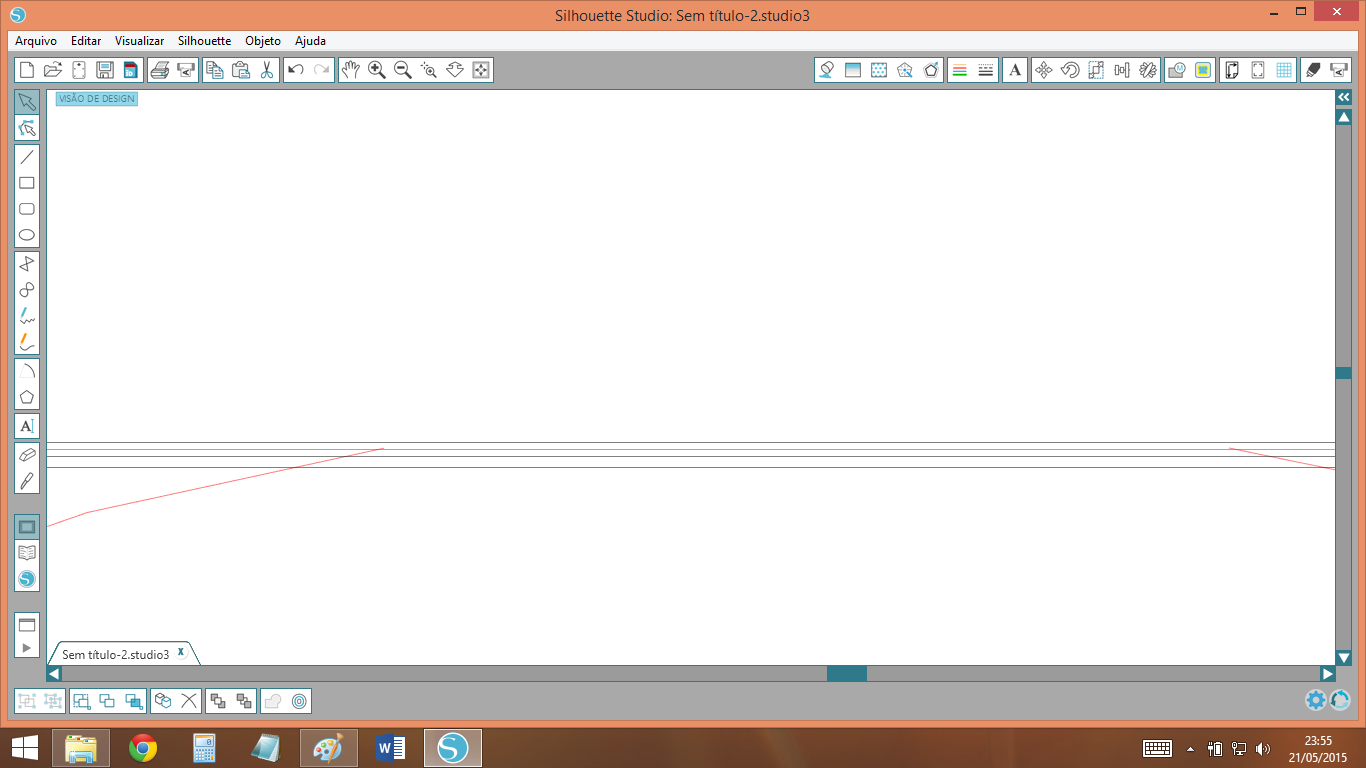
Task: Click the drag zoom down-arrow icon
Action: click(x=455, y=70)
